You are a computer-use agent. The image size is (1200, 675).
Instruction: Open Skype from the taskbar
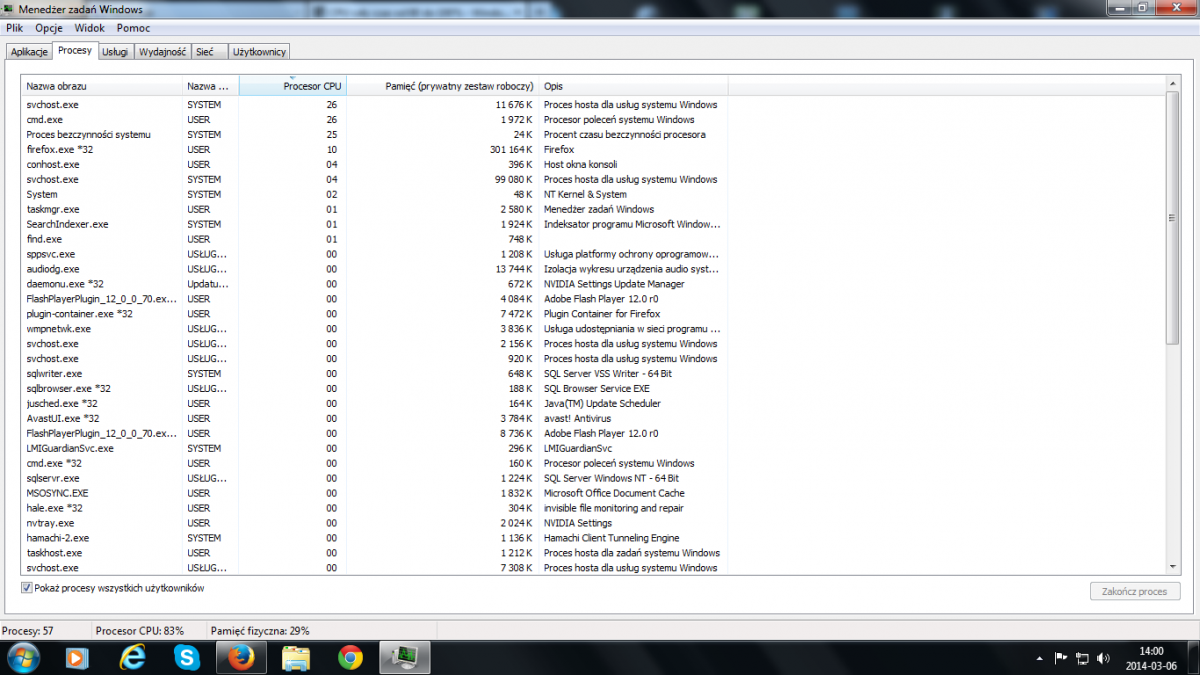click(x=186, y=657)
